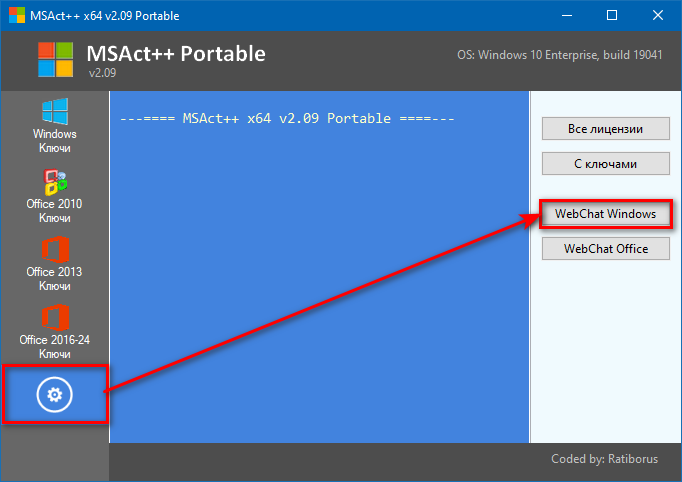Click the MSAct++ x64 v2.09 Portable console line

[x=287, y=118]
